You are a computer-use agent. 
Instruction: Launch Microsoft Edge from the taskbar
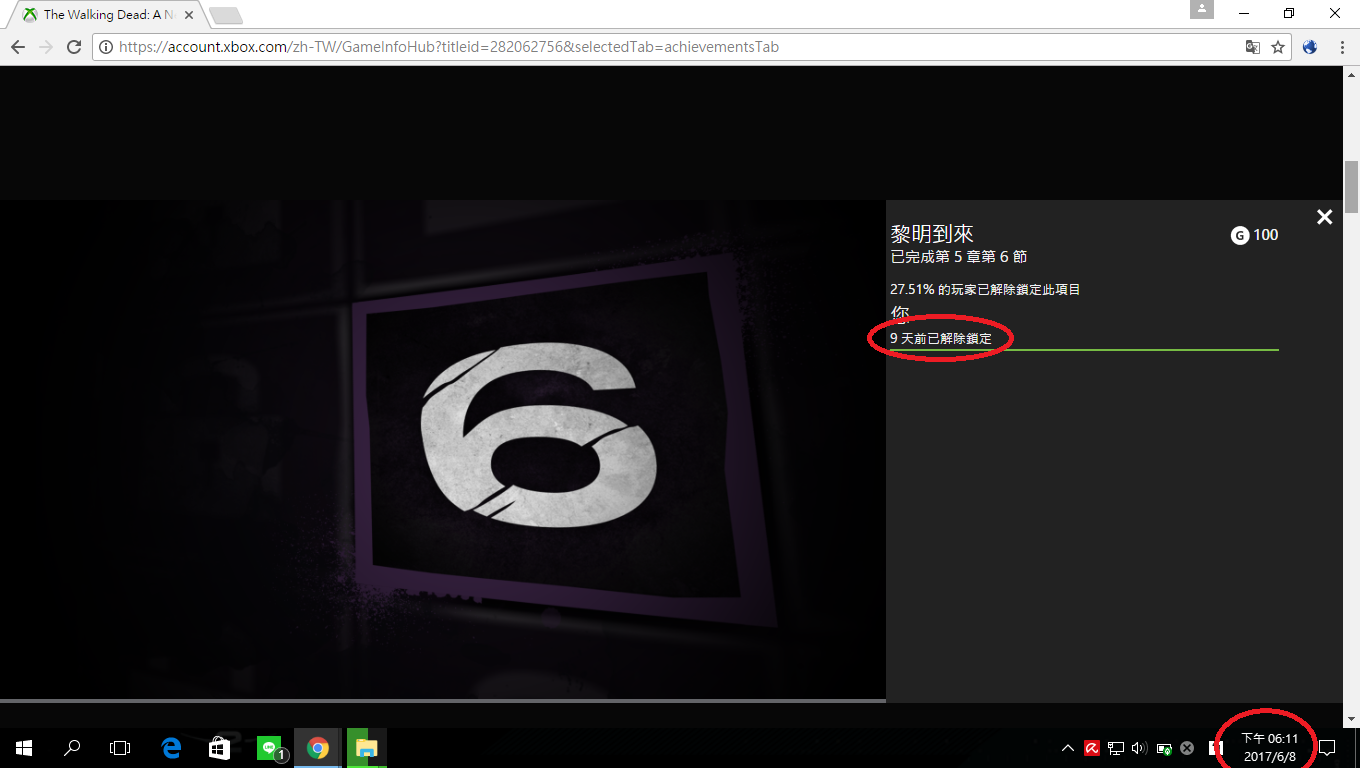point(171,747)
